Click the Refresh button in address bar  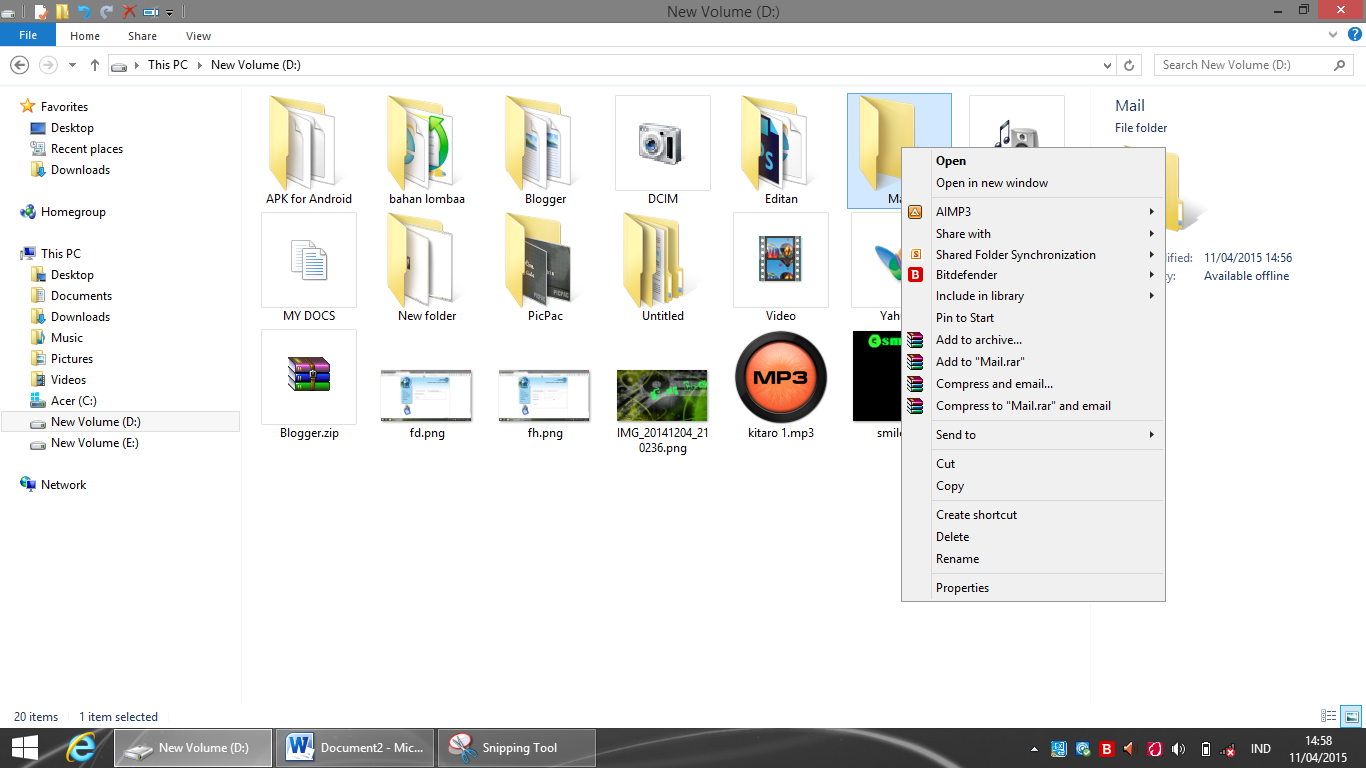1129,64
